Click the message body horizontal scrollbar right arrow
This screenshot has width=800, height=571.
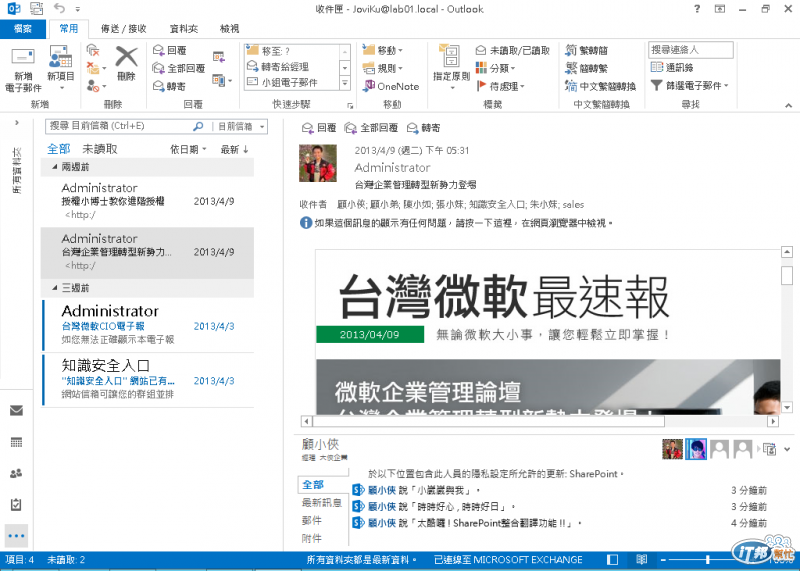pyautogui.click(x=773, y=421)
